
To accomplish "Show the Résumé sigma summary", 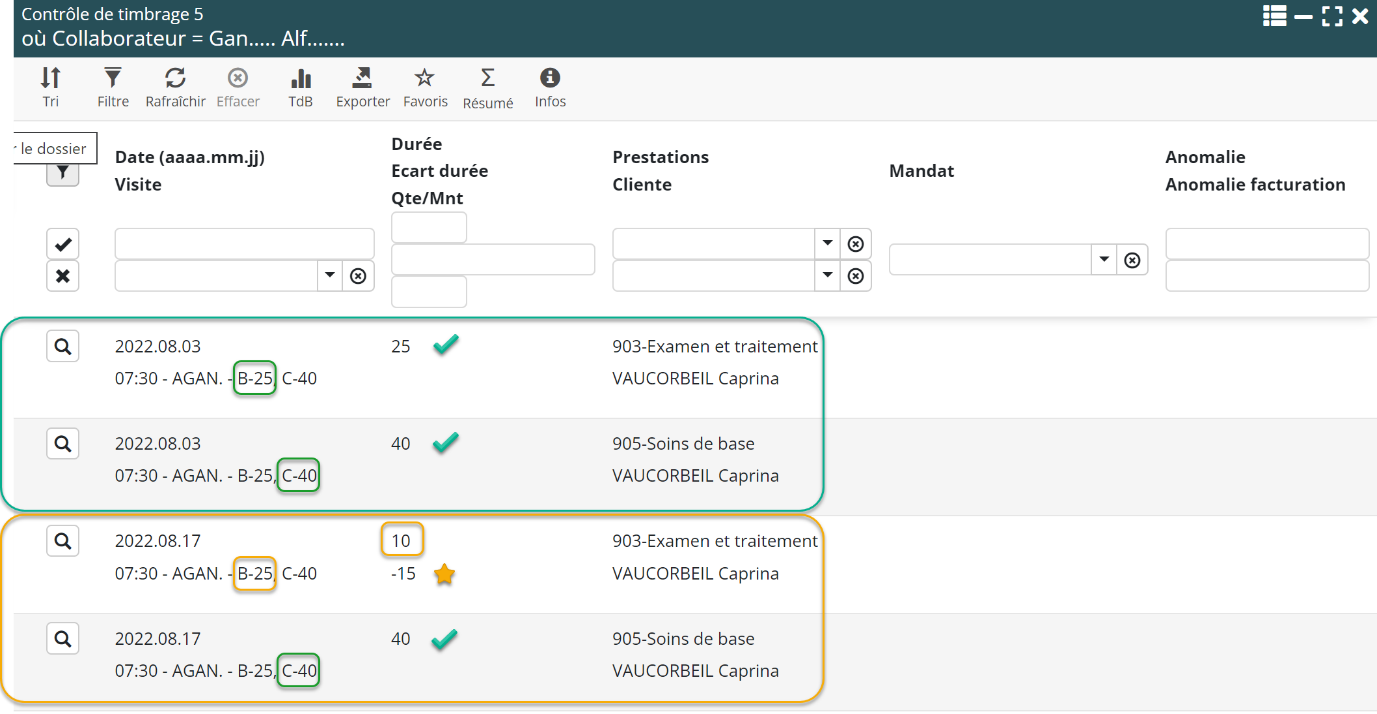I will [x=487, y=87].
